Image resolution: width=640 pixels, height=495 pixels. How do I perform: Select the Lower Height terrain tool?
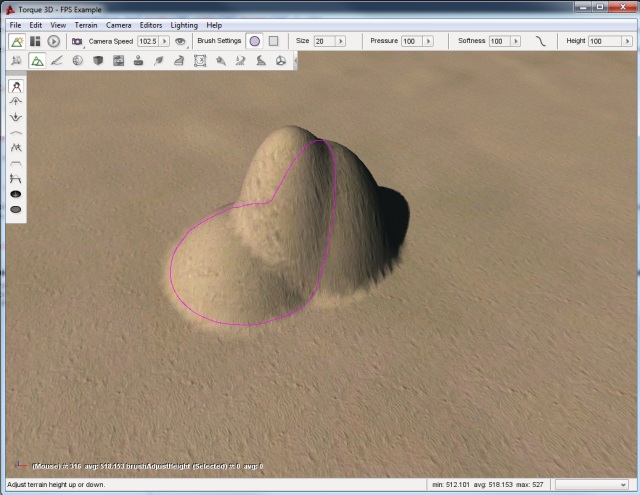click(17, 117)
